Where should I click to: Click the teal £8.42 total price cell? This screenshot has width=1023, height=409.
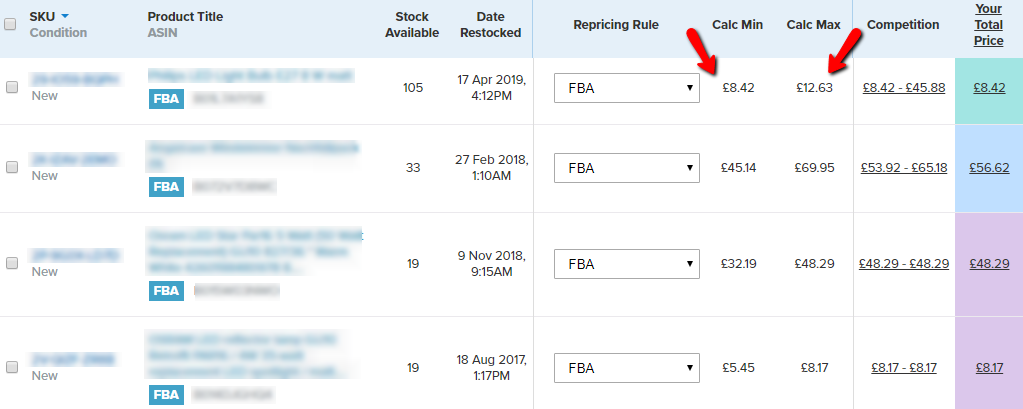[x=989, y=87]
